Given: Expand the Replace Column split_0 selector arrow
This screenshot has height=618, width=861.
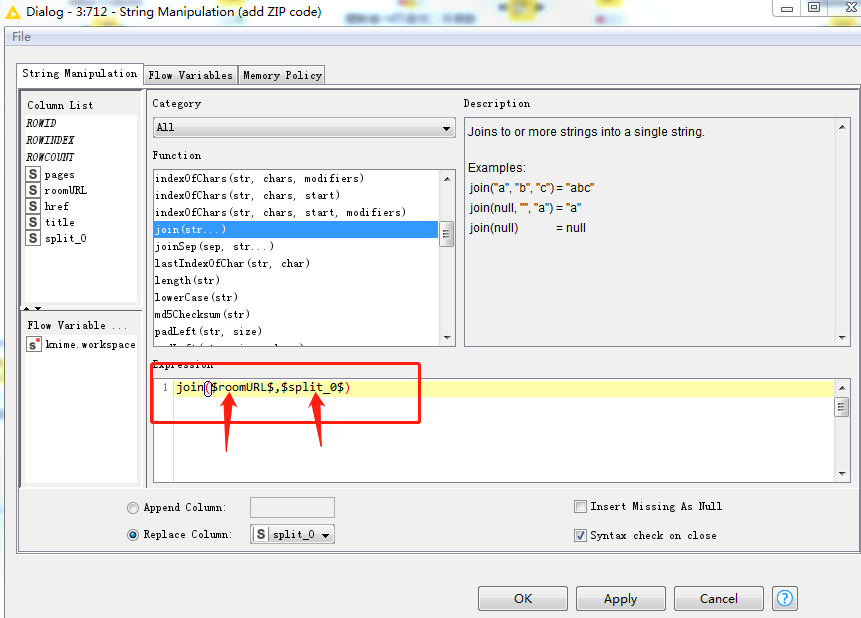Looking at the screenshot, I should click(x=327, y=534).
